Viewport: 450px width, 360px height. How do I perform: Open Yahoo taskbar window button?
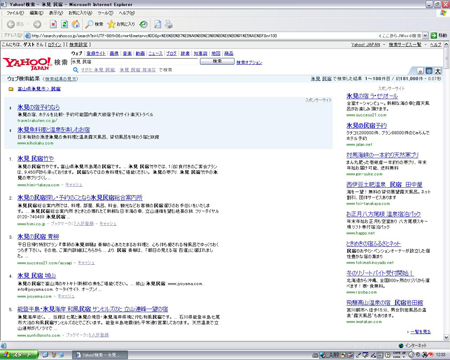point(100,355)
